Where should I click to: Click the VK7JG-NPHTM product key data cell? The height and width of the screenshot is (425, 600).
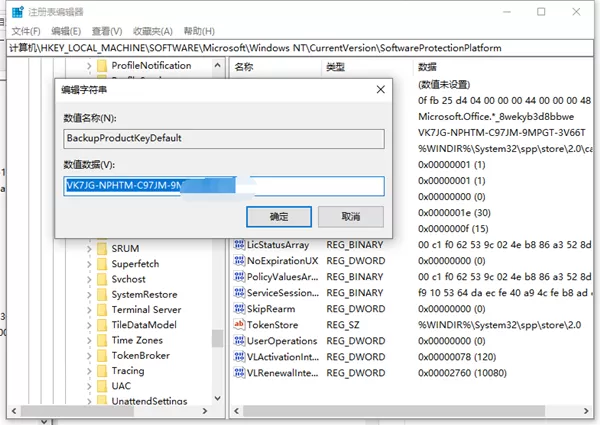502,133
